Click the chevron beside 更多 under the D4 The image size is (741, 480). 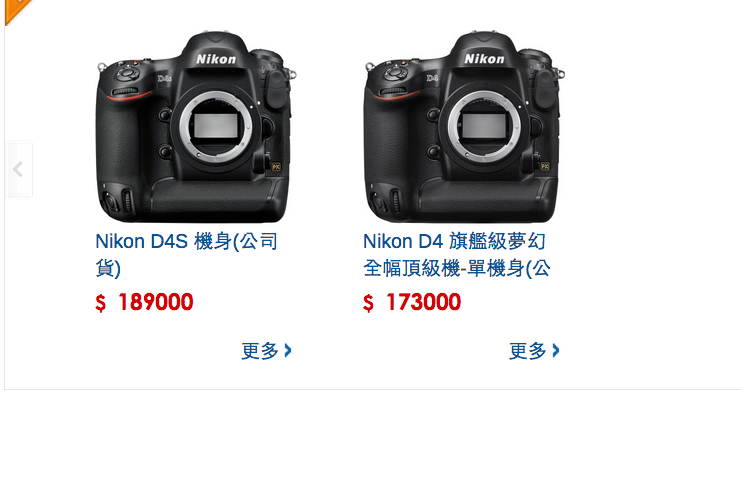coord(556,351)
